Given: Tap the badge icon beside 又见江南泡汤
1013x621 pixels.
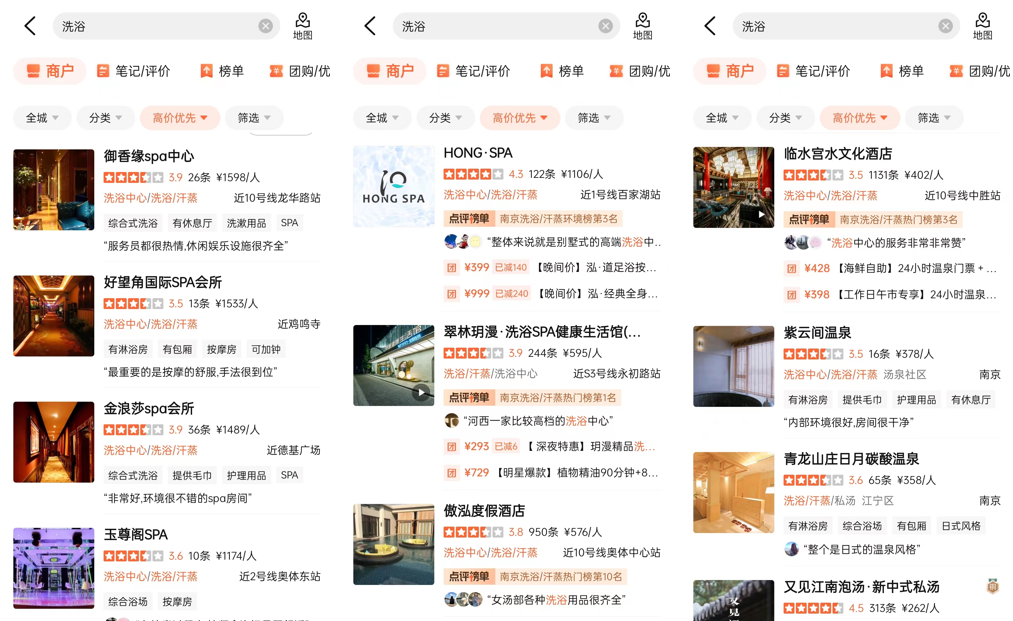Looking at the screenshot, I should (x=992, y=586).
